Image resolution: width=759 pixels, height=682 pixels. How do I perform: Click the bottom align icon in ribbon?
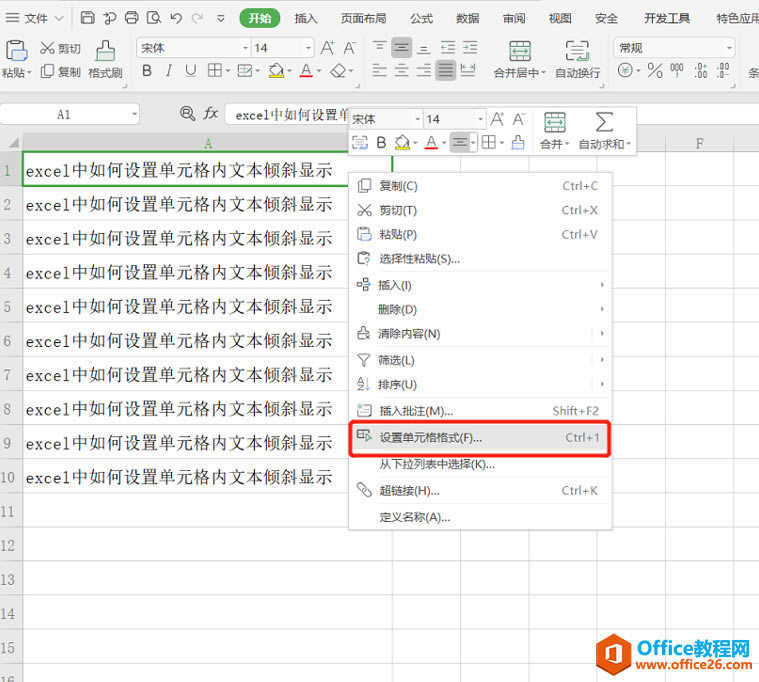(424, 48)
